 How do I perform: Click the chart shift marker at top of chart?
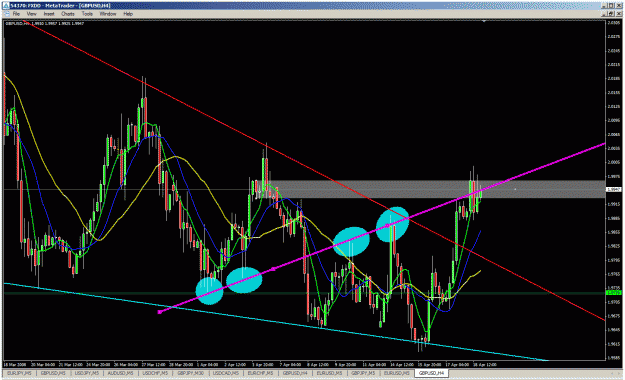tap(484, 21)
